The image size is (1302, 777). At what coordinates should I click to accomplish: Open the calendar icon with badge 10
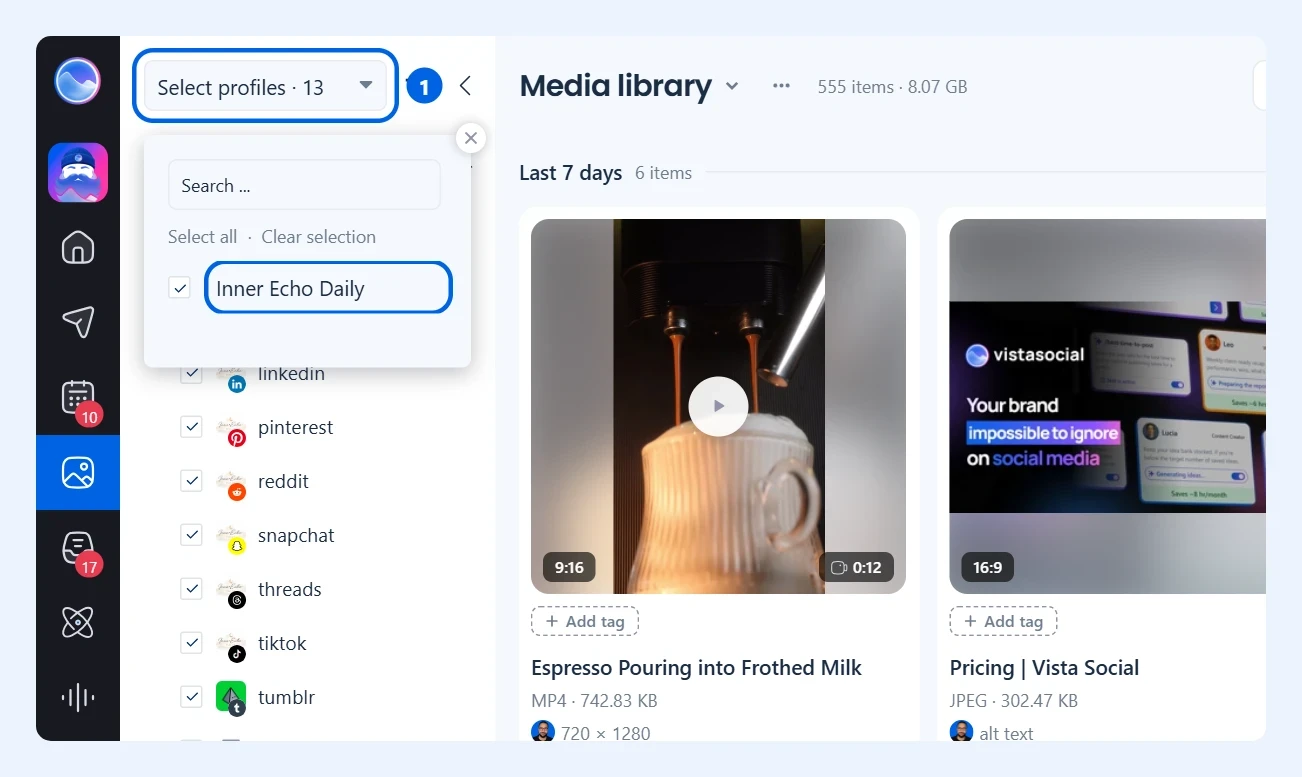(x=78, y=397)
